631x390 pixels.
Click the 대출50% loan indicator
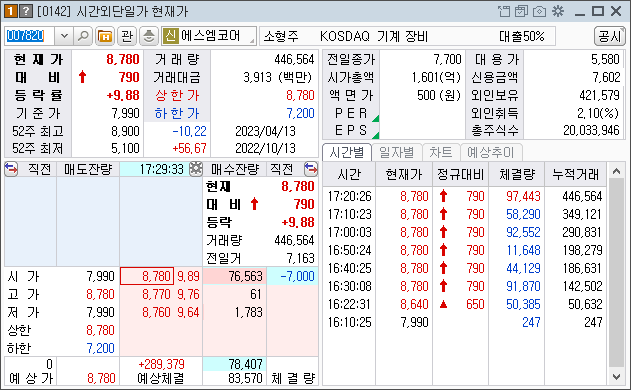[522, 37]
